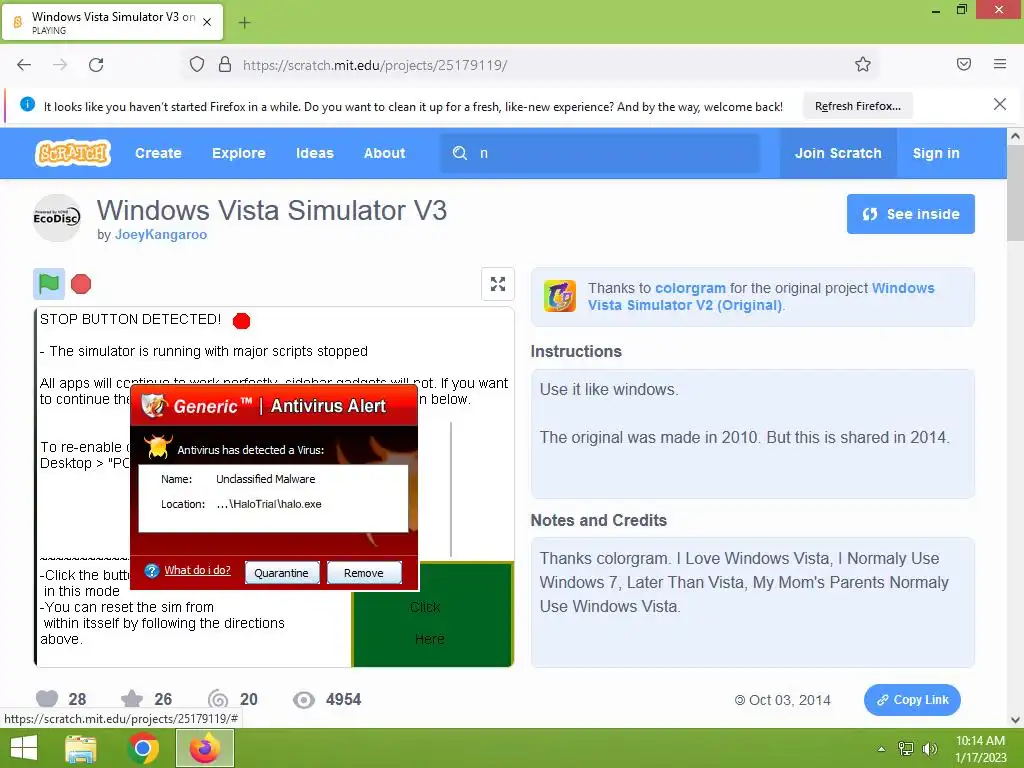The image size is (1024, 768).
Task: Click the Firefox taskbar icon
Action: pos(204,748)
